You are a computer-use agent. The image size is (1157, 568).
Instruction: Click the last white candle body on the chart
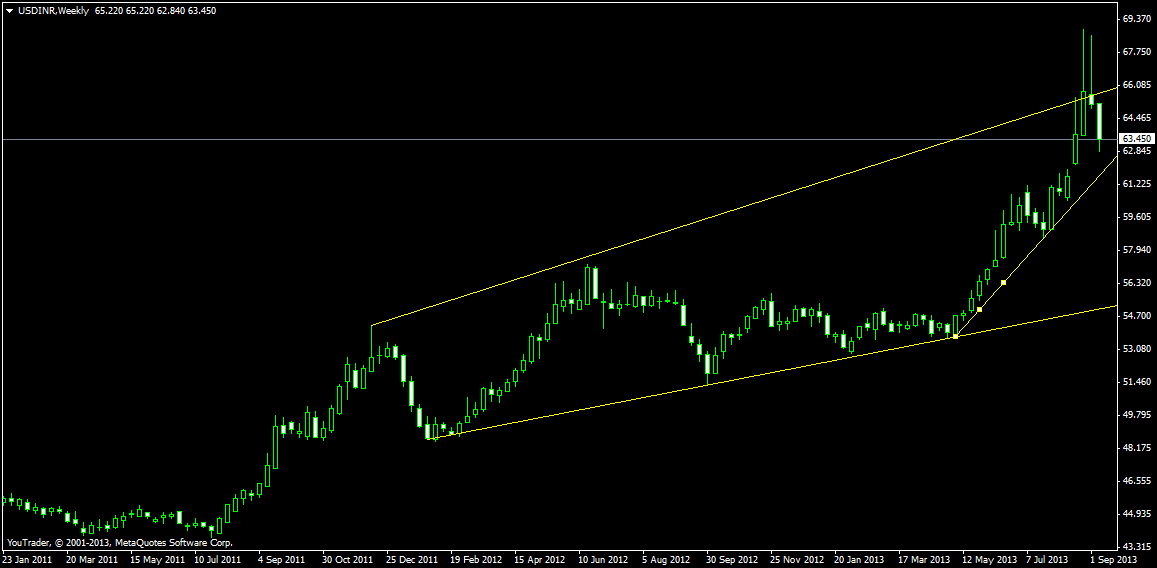1099,121
